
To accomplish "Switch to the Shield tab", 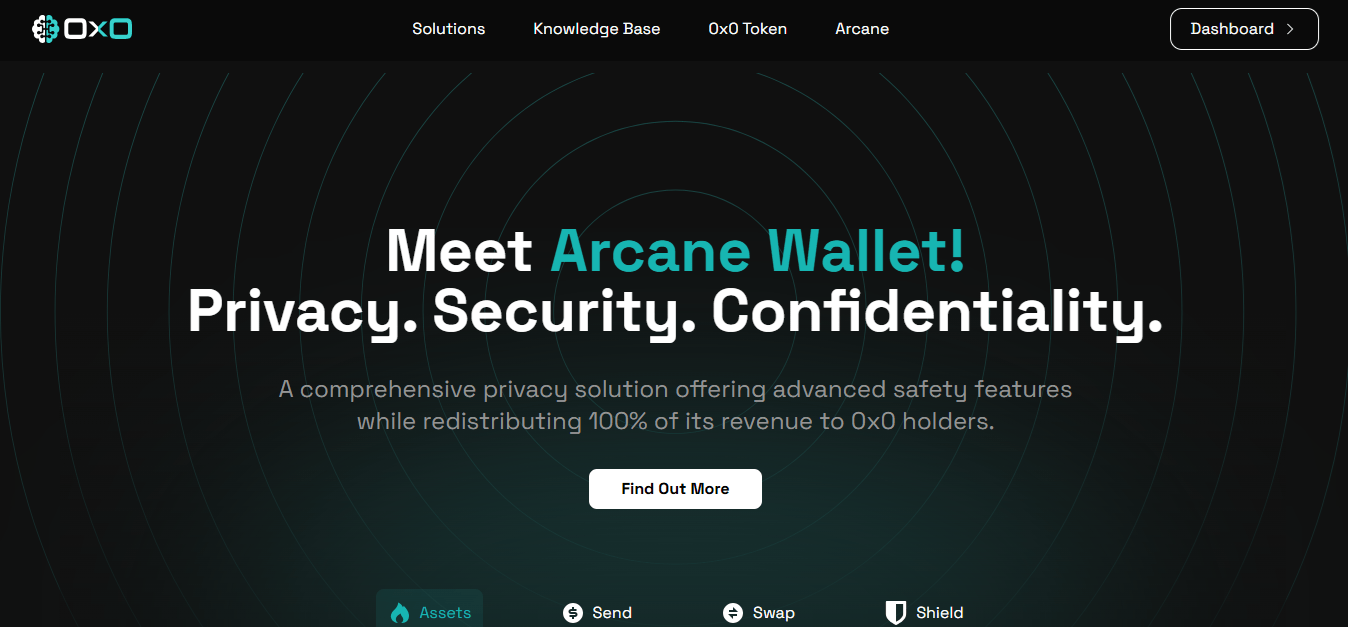I will 924,612.
